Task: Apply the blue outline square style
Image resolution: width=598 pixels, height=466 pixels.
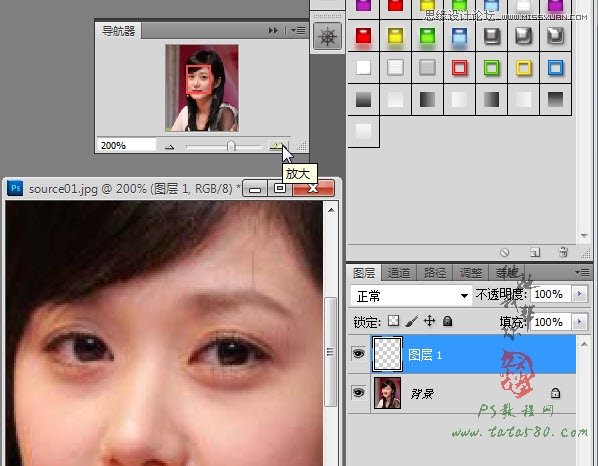Action: (556, 68)
